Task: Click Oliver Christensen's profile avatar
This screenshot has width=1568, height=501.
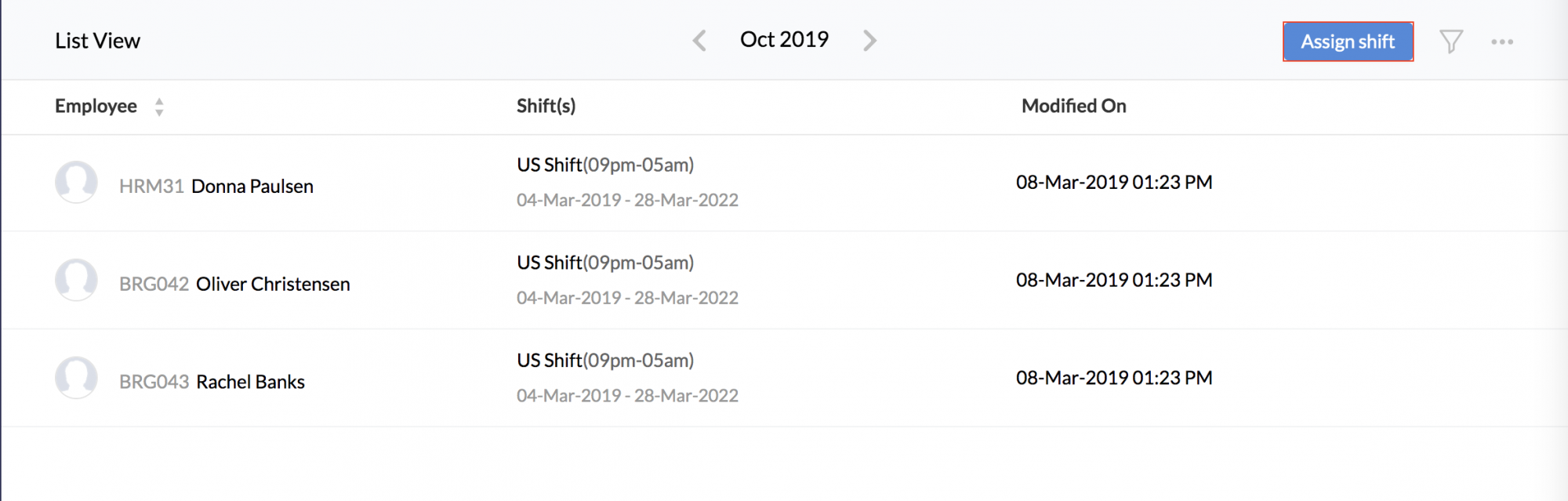Action: (76, 280)
